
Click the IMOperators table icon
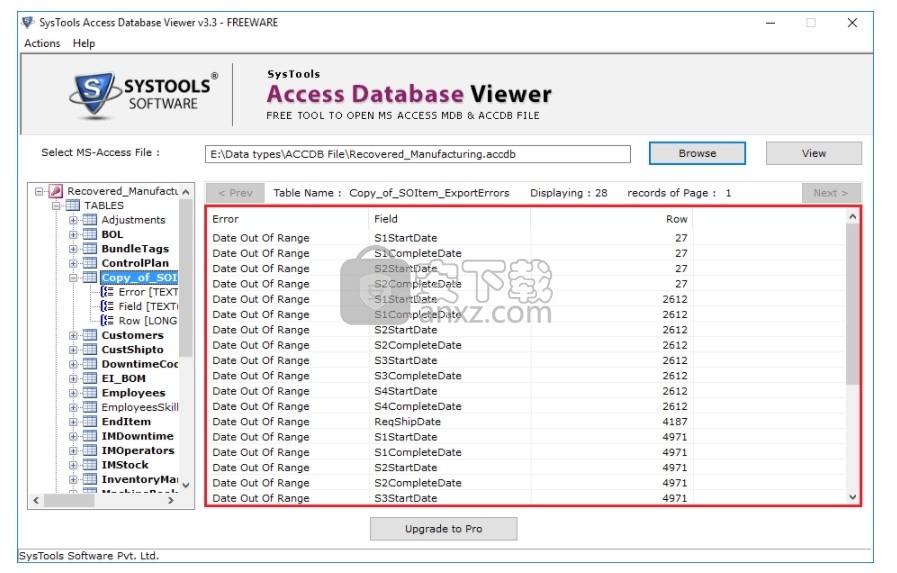tap(90, 451)
